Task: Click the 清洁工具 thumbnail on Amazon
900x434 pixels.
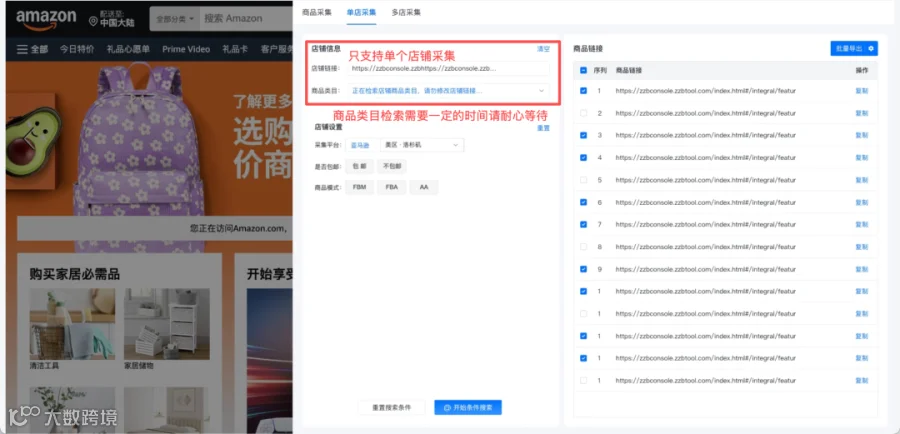Action: tap(72, 324)
